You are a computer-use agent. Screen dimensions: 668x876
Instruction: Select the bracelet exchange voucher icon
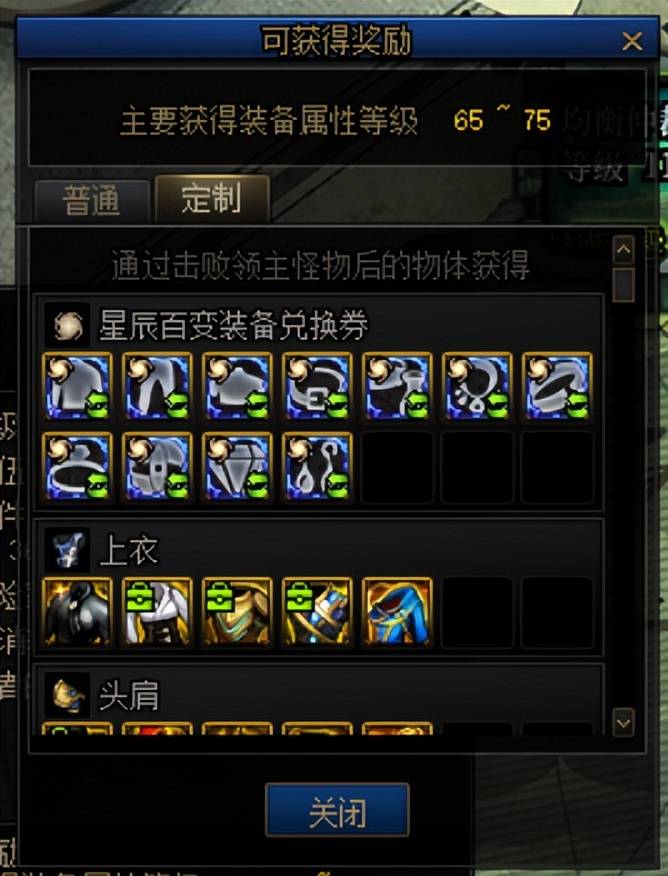pyautogui.click(x=557, y=386)
